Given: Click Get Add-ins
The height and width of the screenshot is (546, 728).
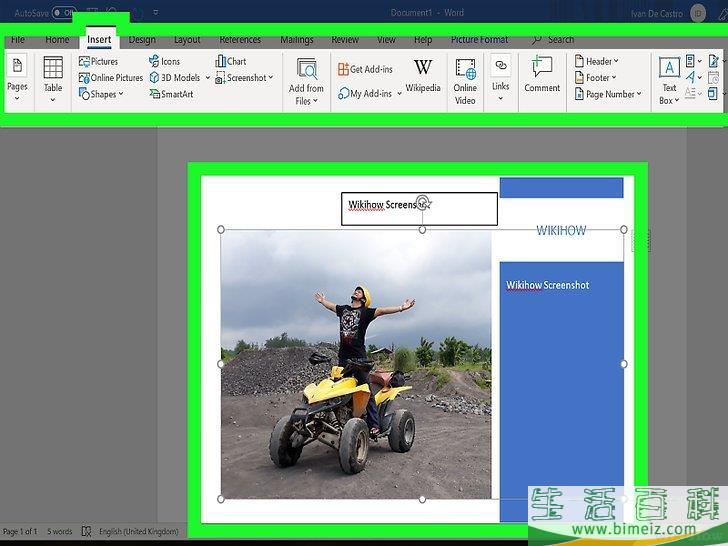Looking at the screenshot, I should pyautogui.click(x=365, y=69).
